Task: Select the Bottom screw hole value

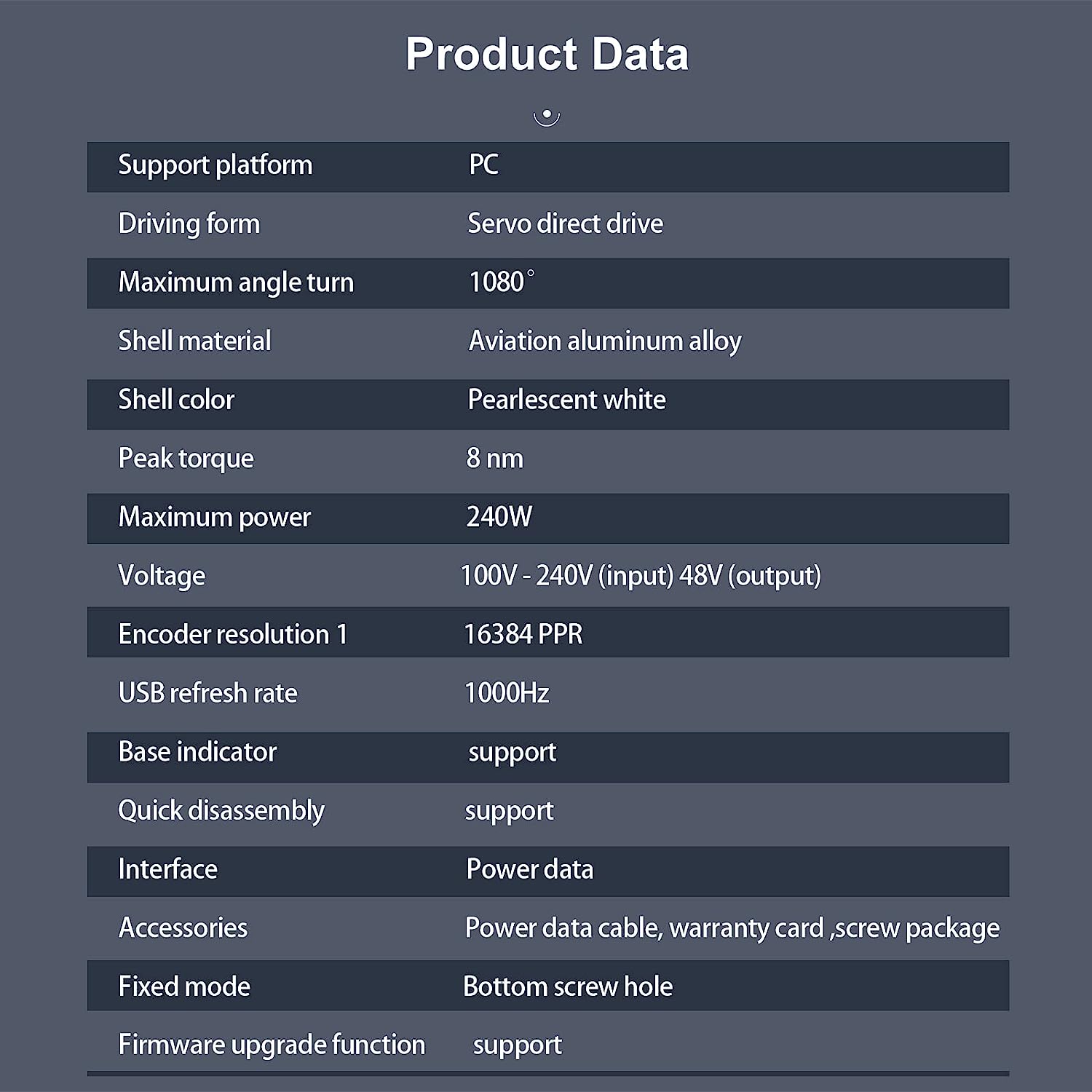Action: (568, 986)
